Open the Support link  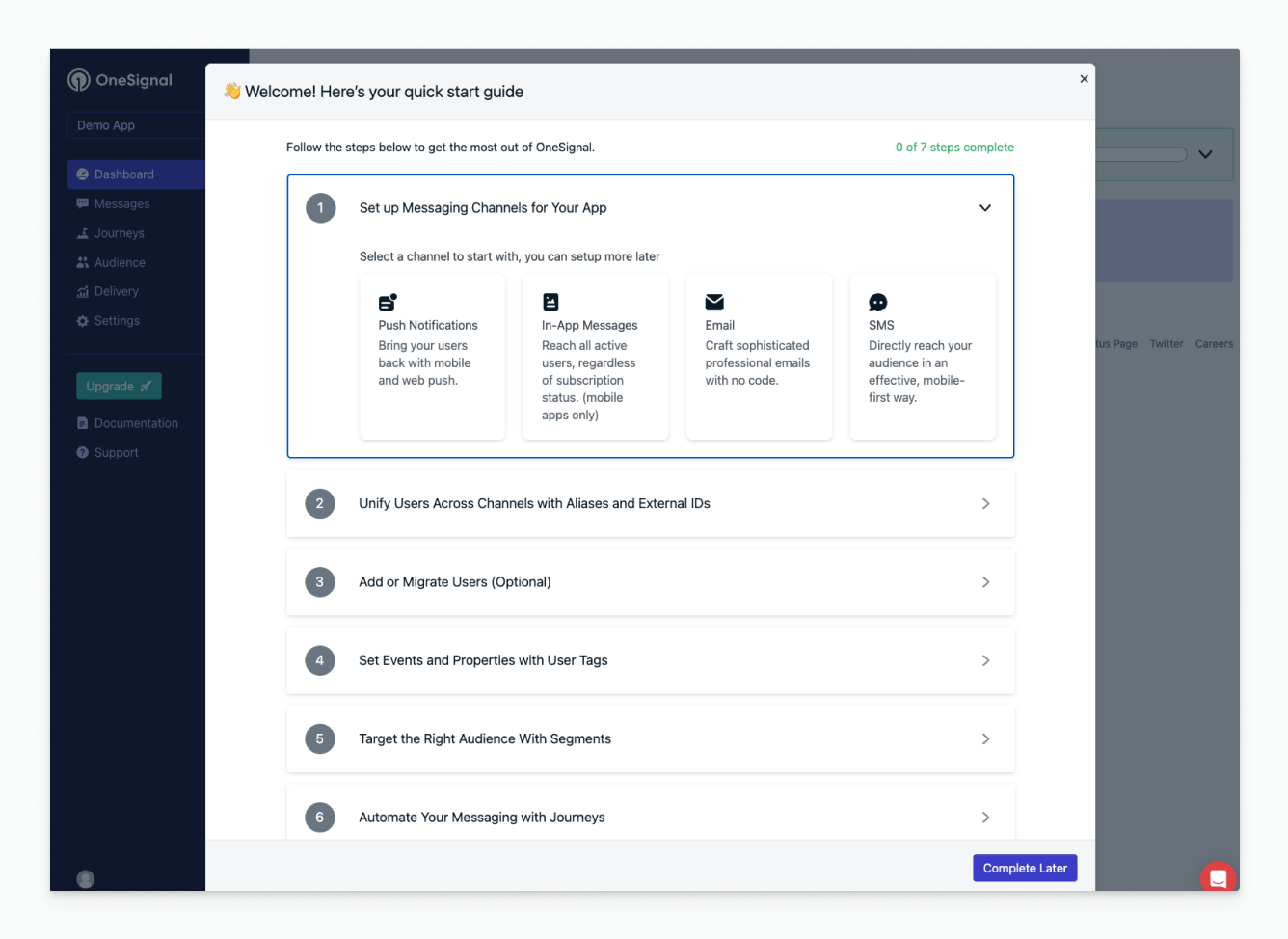(x=117, y=452)
